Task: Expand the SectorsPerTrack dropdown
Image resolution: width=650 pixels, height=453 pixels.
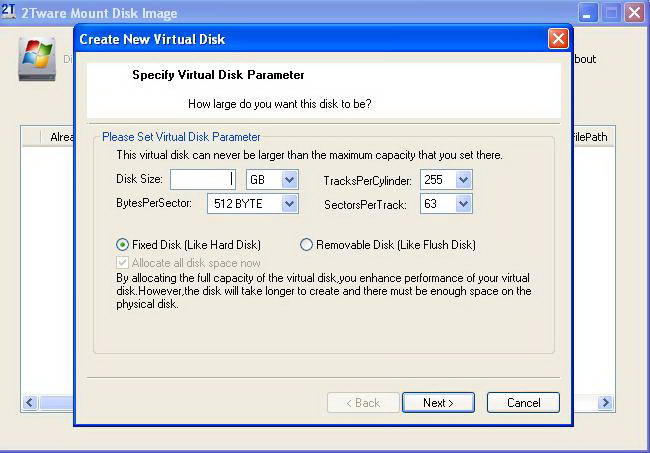Action: (x=462, y=203)
